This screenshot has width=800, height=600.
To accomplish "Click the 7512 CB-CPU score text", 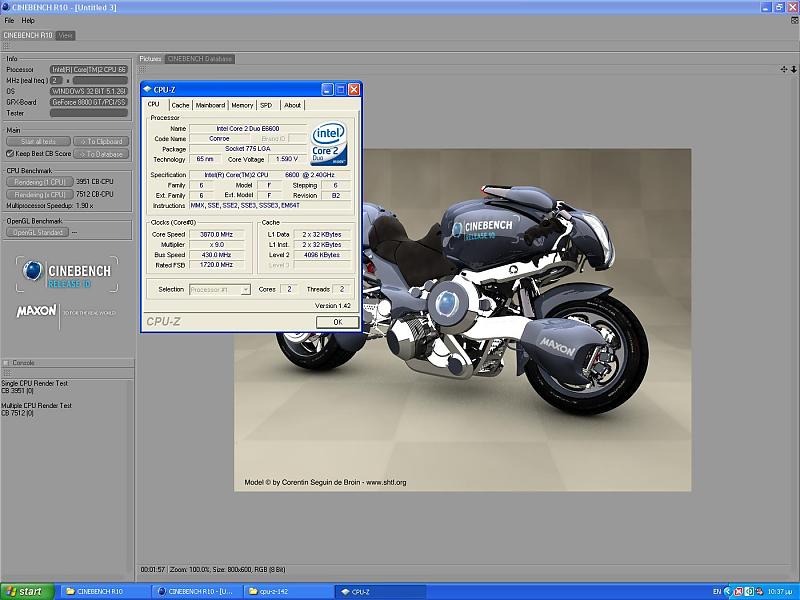I will point(95,194).
